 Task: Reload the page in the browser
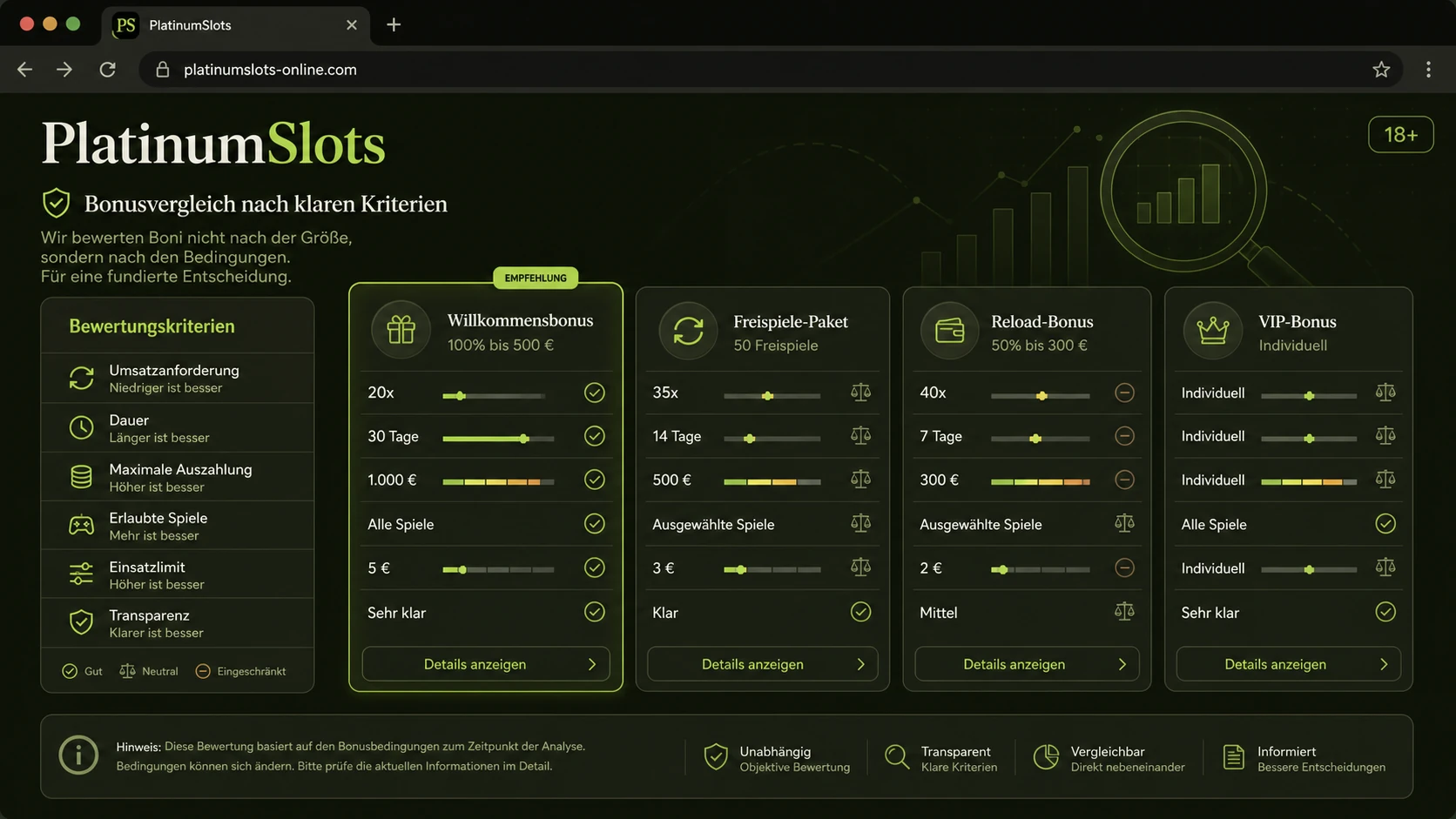click(108, 70)
